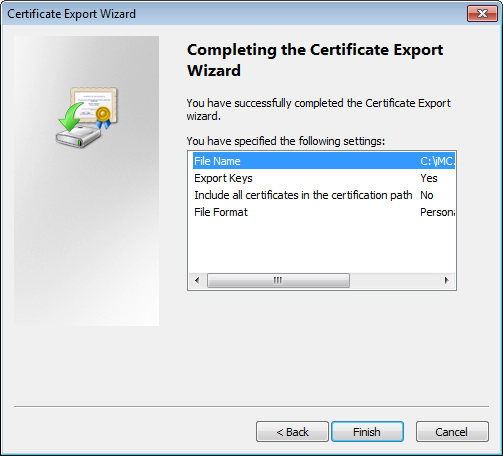Screen dimensions: 503x456
Task: Go back with the Back button
Action: (x=292, y=432)
